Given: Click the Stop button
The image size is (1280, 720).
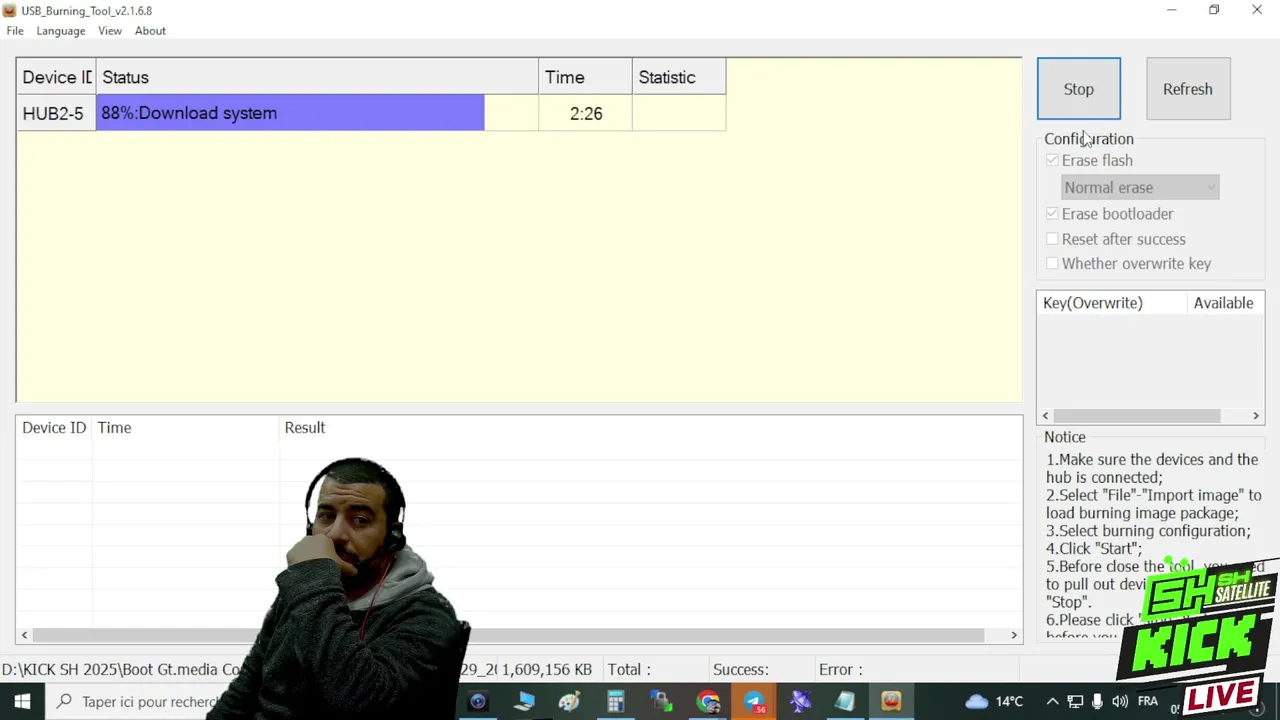Looking at the screenshot, I should (1078, 89).
